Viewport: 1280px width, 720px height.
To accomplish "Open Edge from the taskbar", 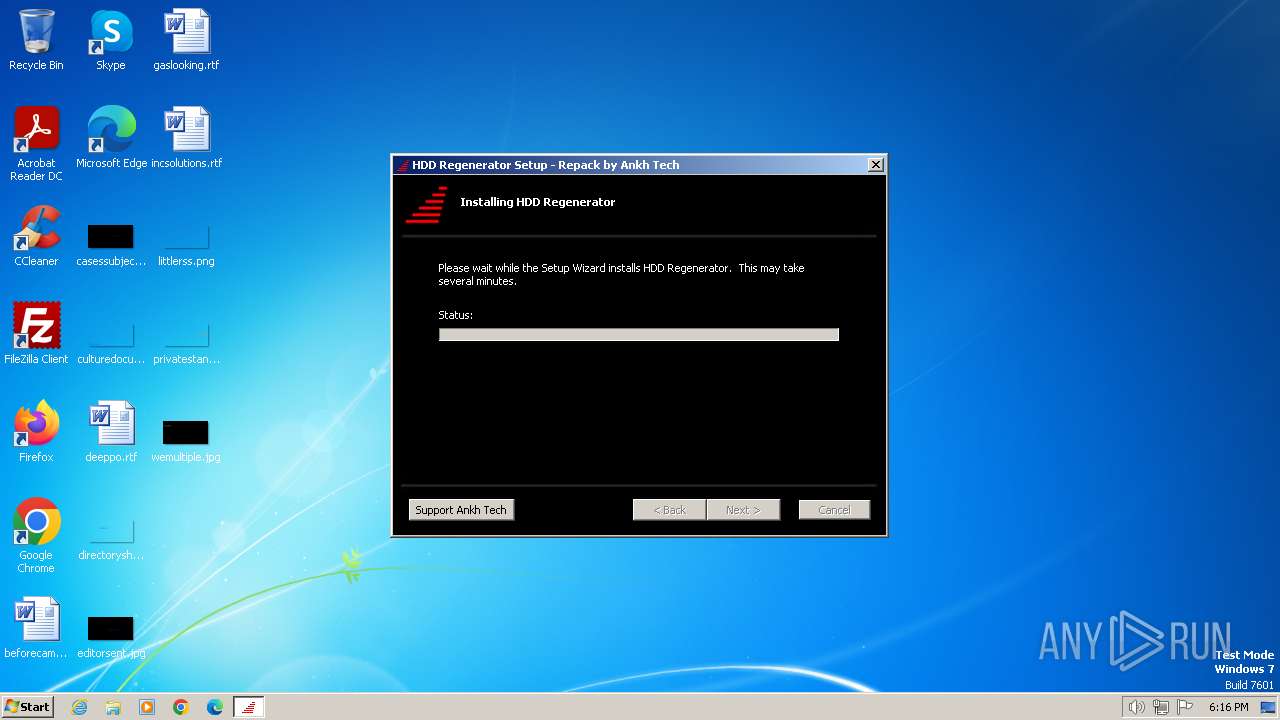I will point(215,707).
